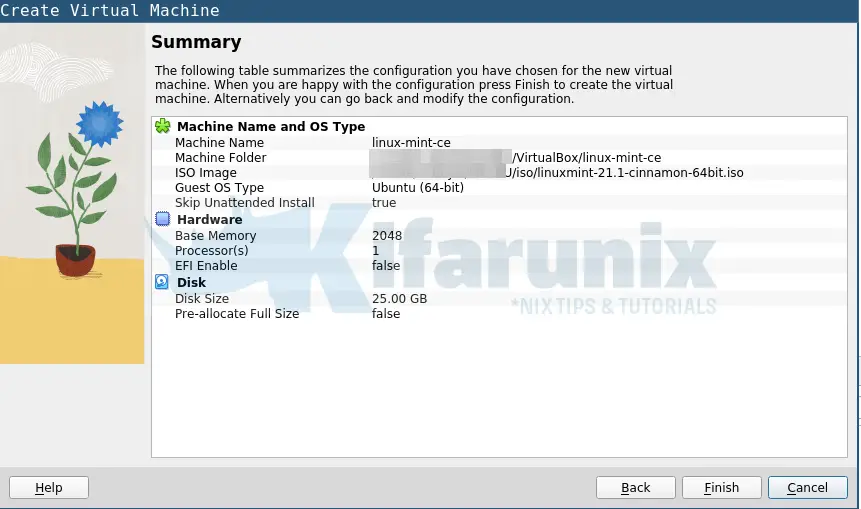Select the EFI Enable row

tap(206, 266)
